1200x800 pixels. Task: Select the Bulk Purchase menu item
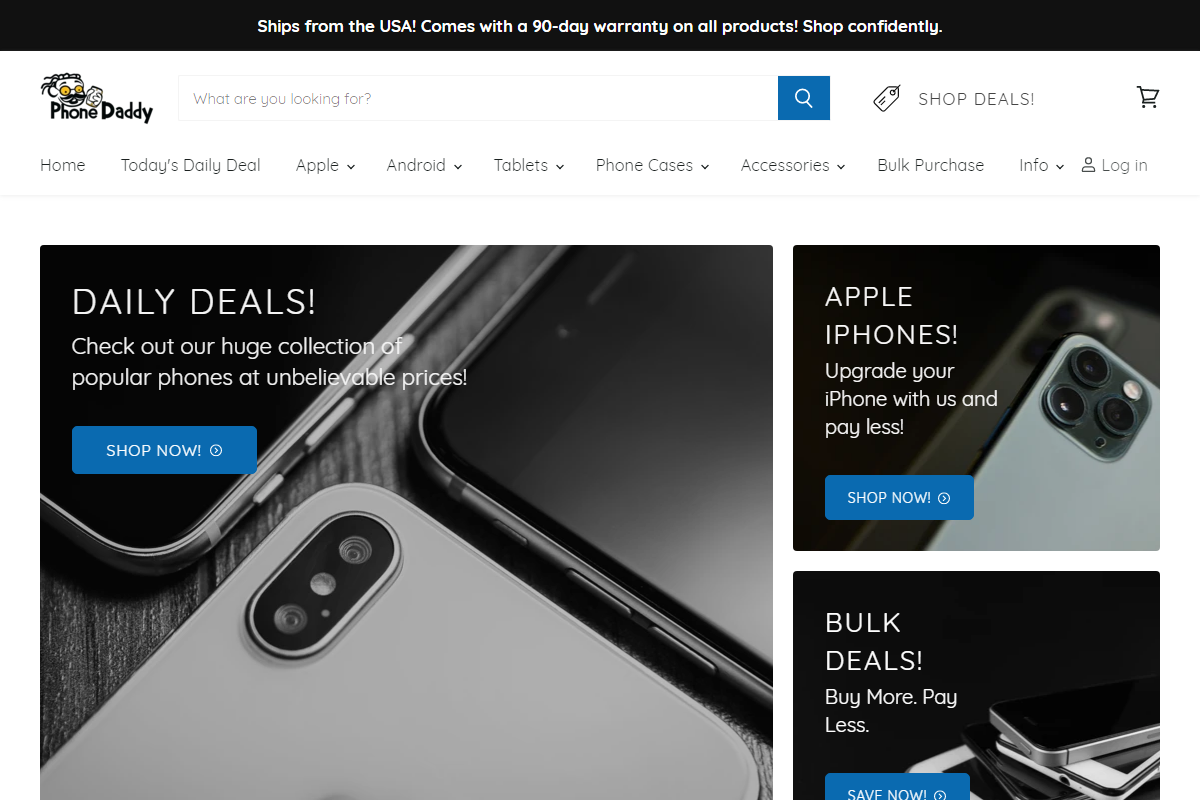(x=931, y=165)
